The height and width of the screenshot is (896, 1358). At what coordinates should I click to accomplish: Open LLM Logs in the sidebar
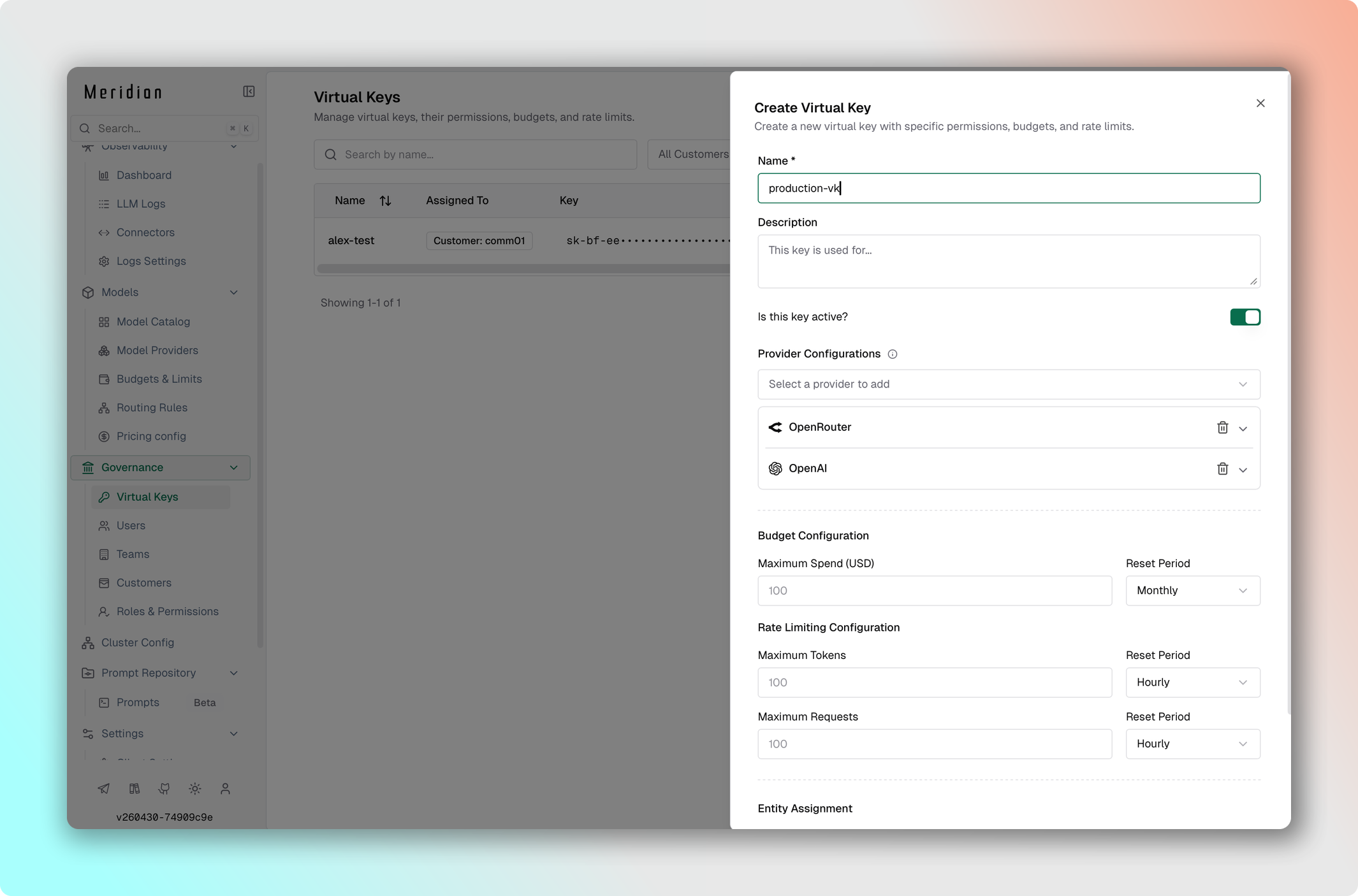[141, 204]
